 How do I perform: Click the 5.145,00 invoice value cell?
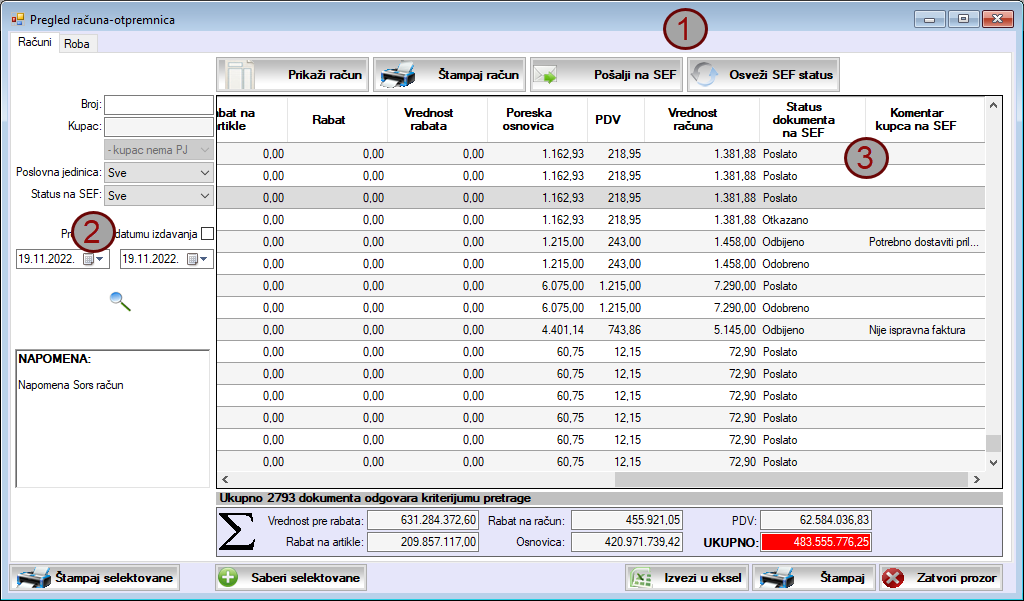702,331
